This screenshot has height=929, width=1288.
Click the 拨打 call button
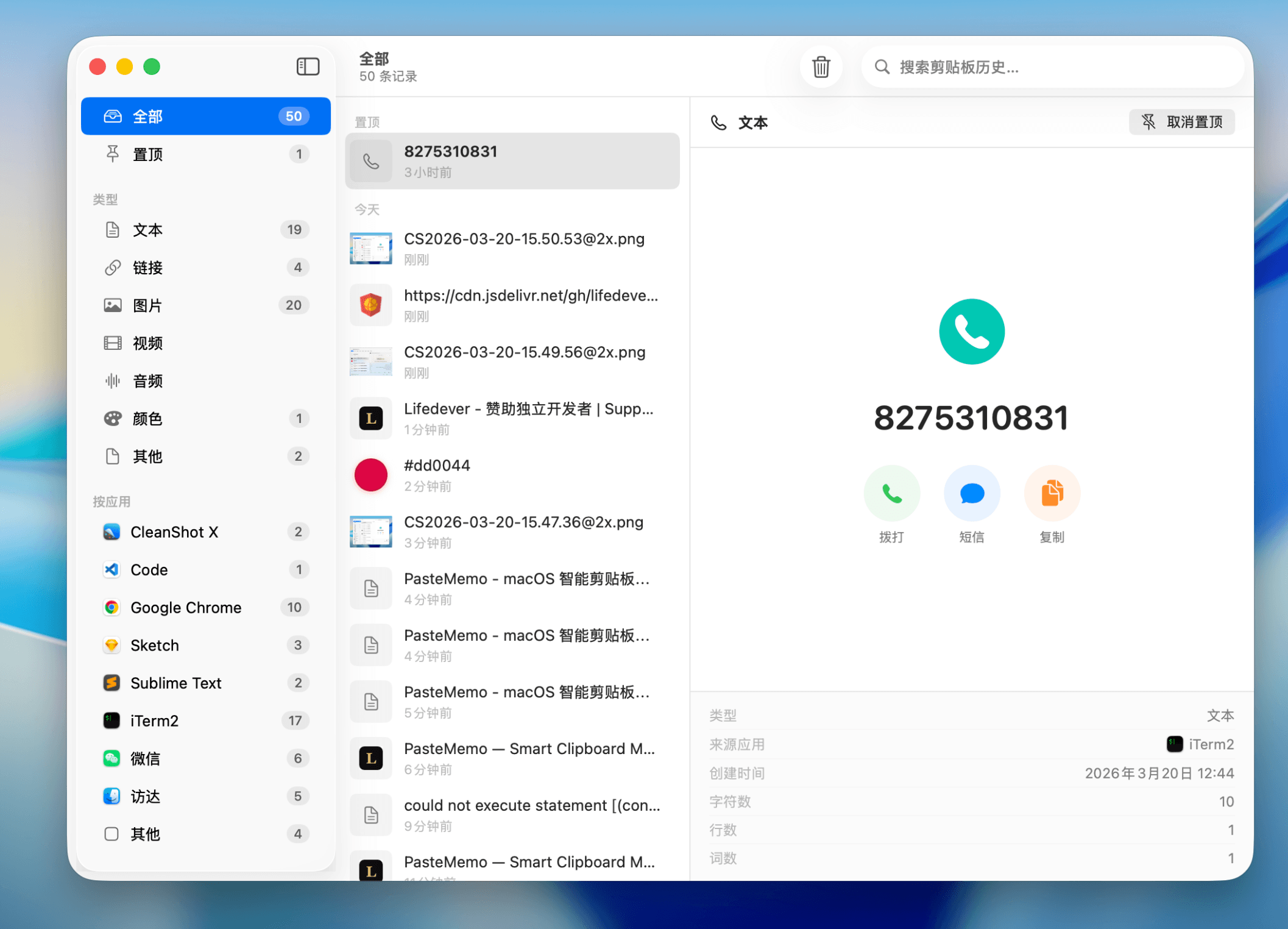(x=891, y=493)
